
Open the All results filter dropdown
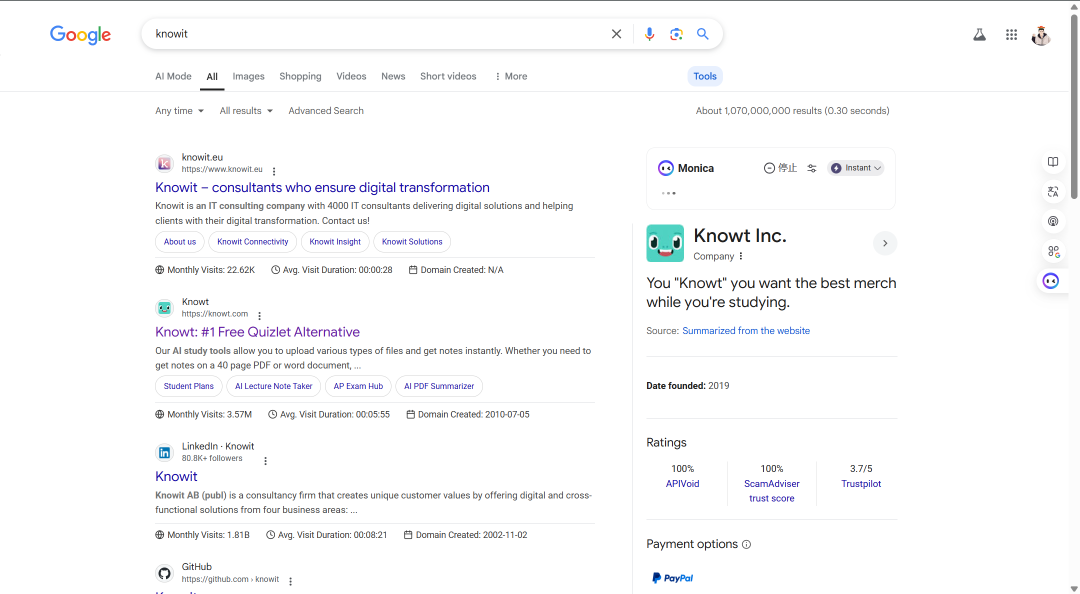[246, 111]
